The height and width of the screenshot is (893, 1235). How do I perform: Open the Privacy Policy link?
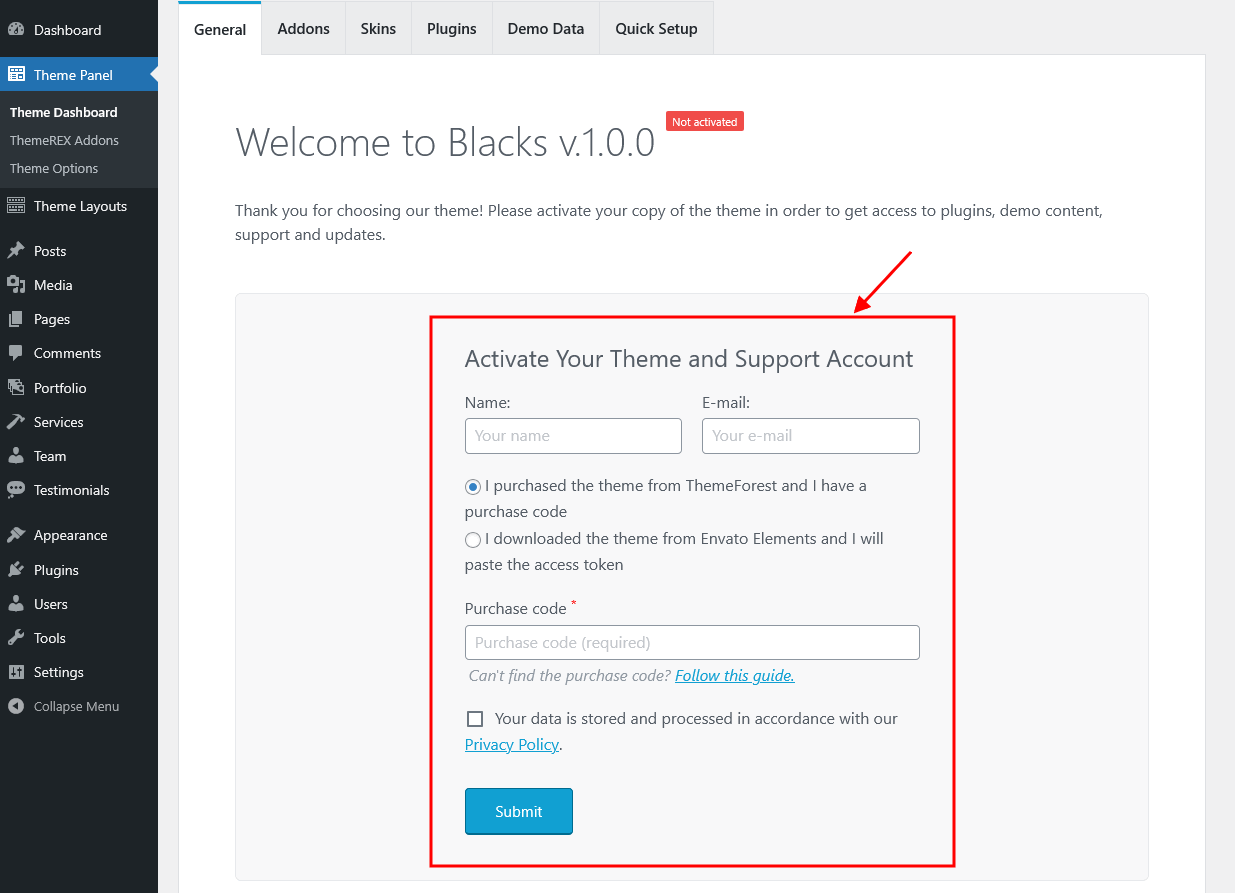tap(512, 744)
